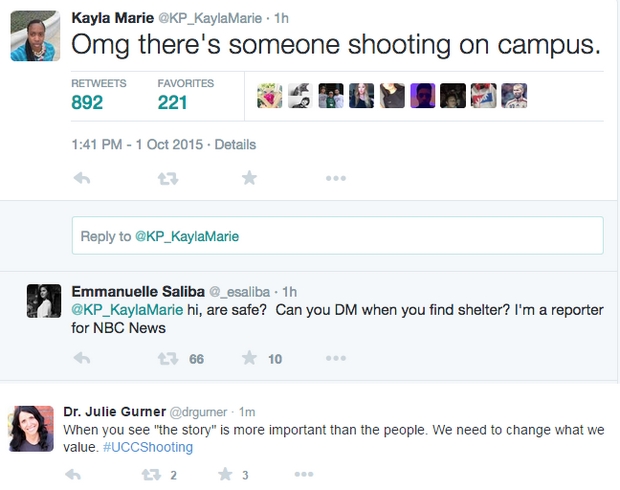
Task: Reply to Kayla Marie's main tweet
Action: coord(83,178)
